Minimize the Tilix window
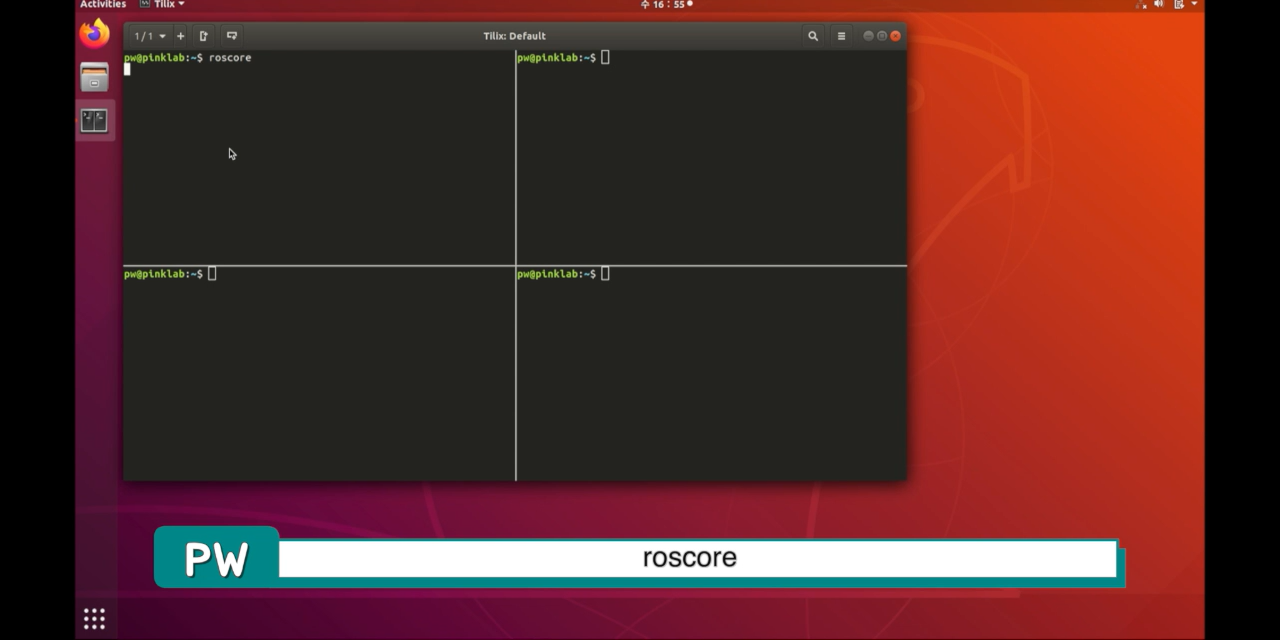This screenshot has height=640, width=1280. pyautogui.click(x=868, y=36)
